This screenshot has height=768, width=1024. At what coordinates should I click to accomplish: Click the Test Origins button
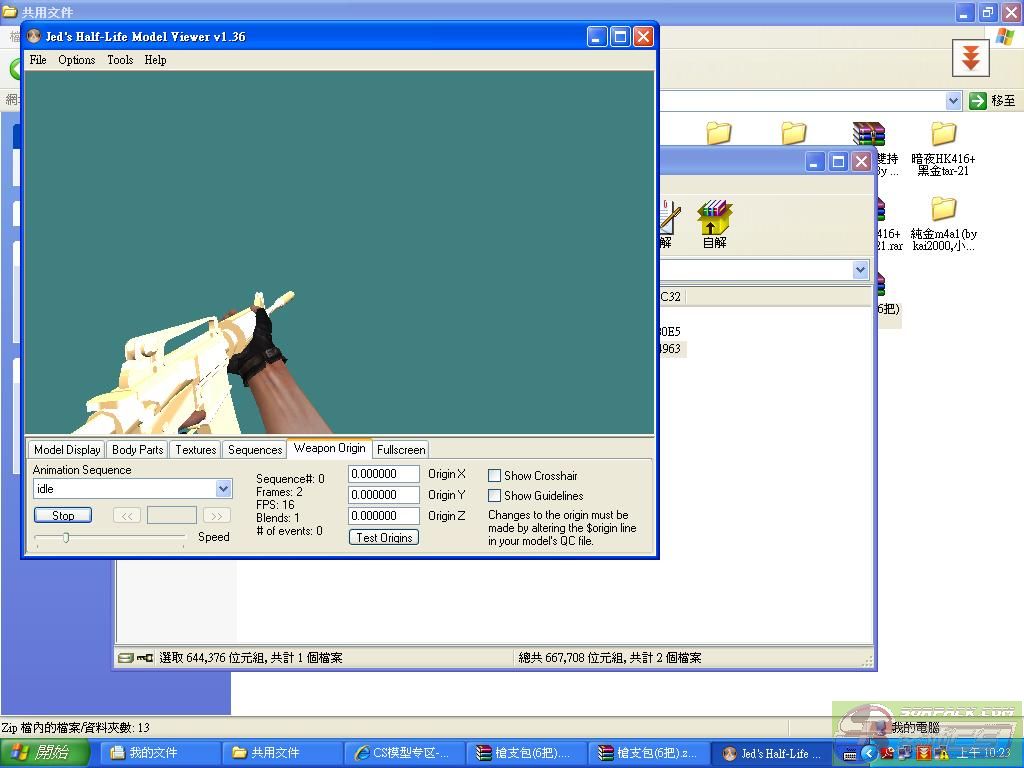click(x=384, y=538)
